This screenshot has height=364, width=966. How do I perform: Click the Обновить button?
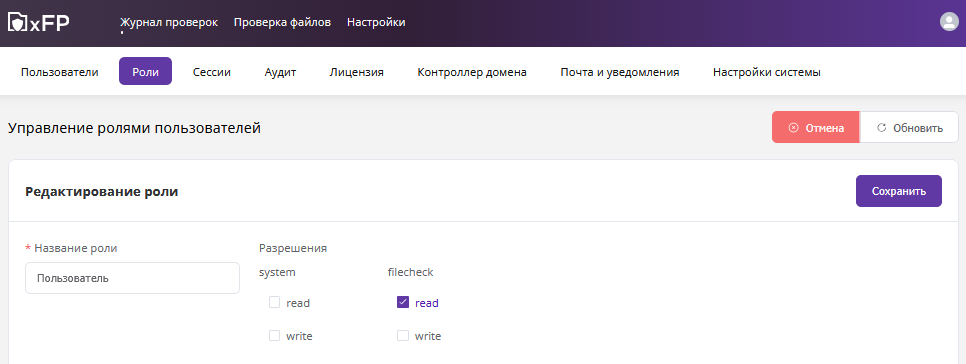pyautogui.click(x=909, y=127)
